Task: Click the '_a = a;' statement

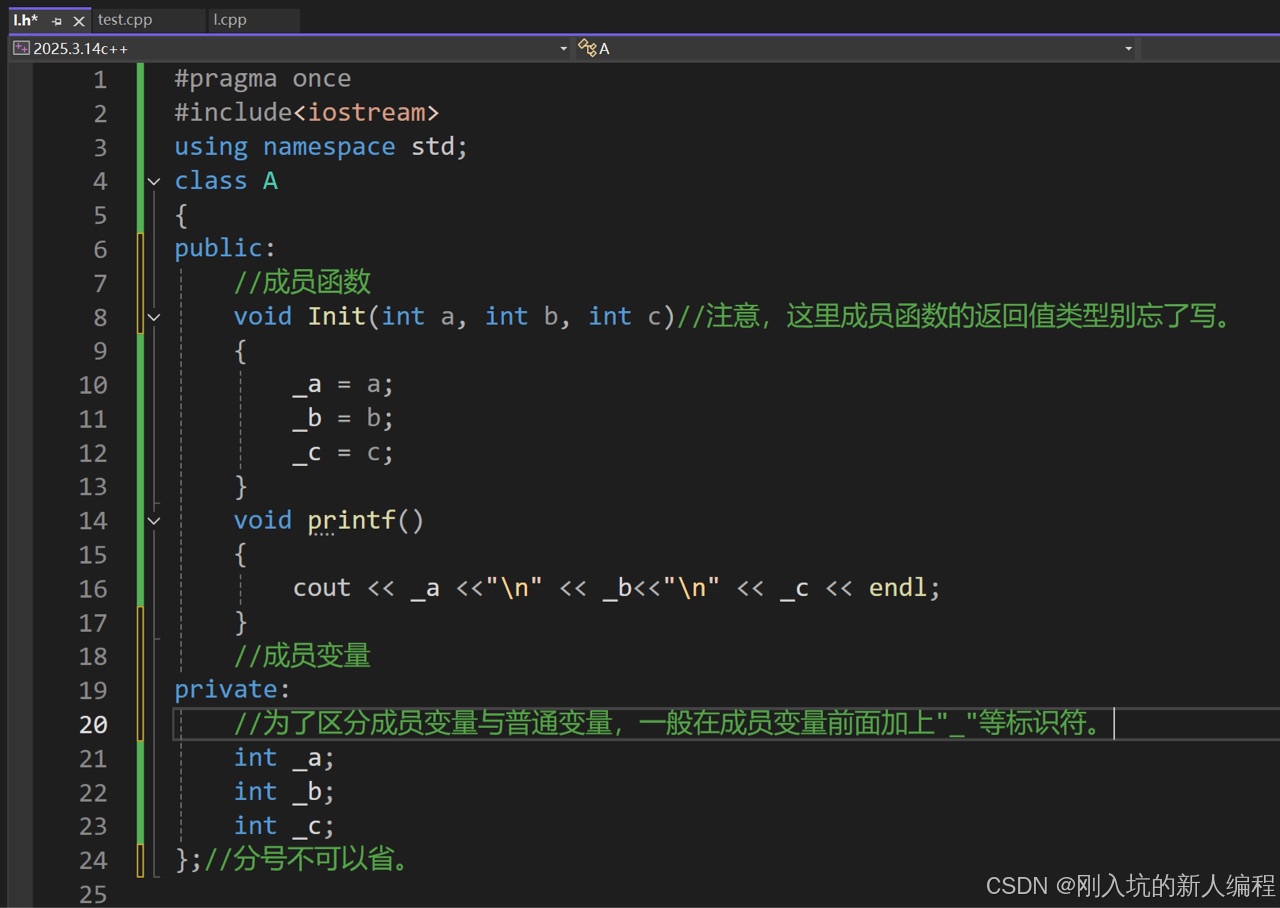Action: coord(344,385)
